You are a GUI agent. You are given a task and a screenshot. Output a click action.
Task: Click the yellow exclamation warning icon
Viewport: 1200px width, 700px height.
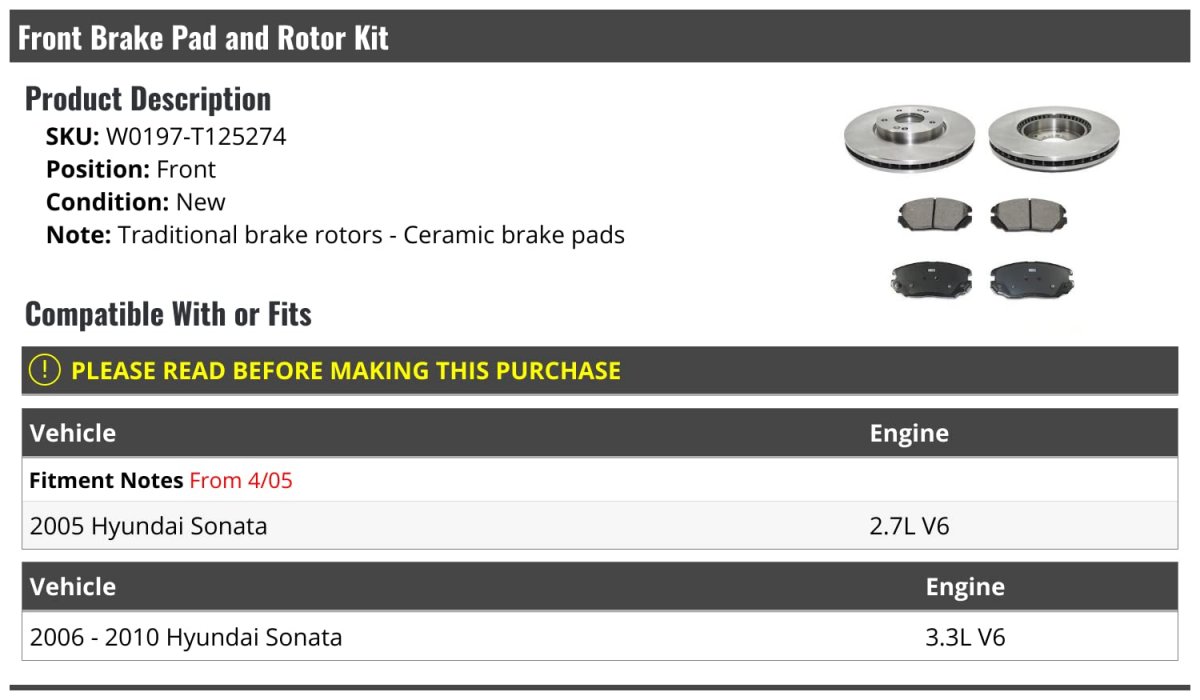pyautogui.click(x=45, y=370)
